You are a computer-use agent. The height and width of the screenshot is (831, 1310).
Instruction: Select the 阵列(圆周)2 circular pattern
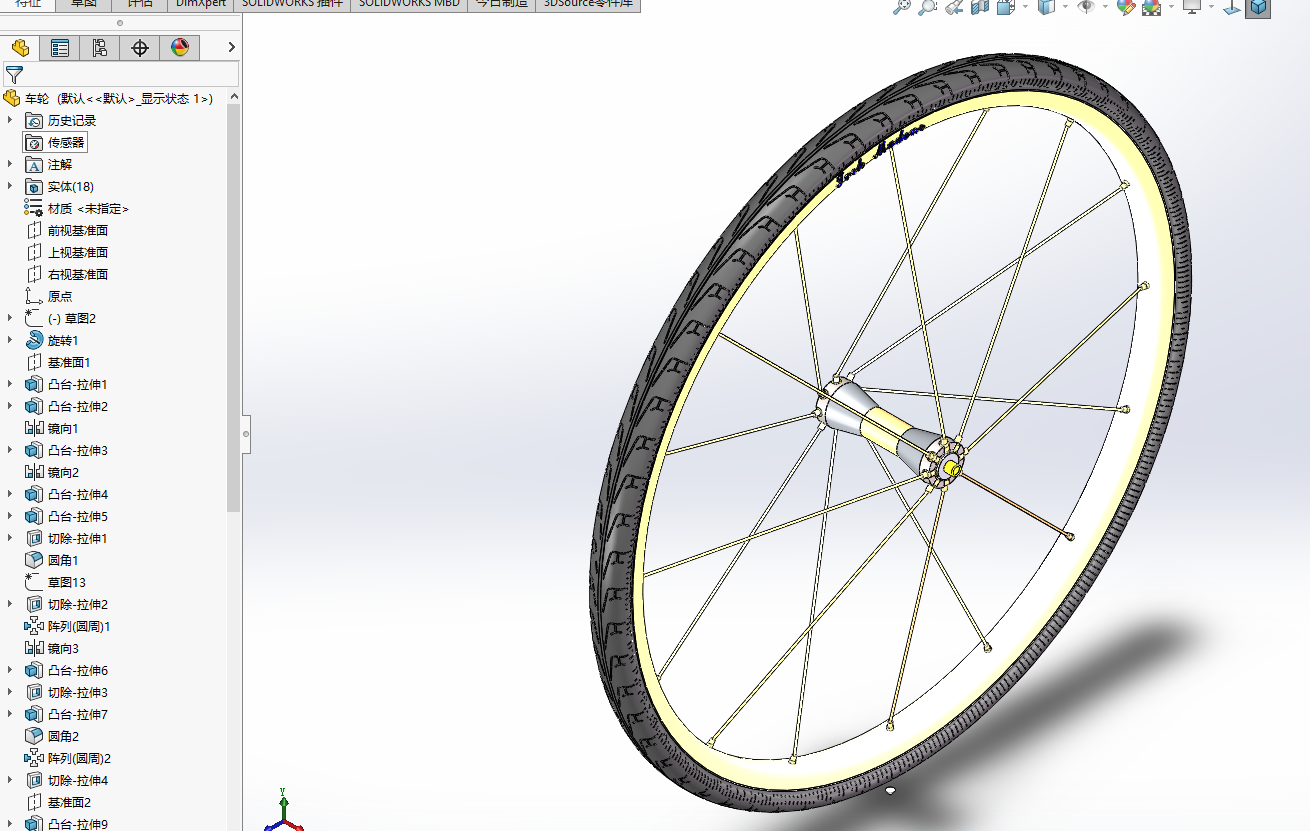68,759
